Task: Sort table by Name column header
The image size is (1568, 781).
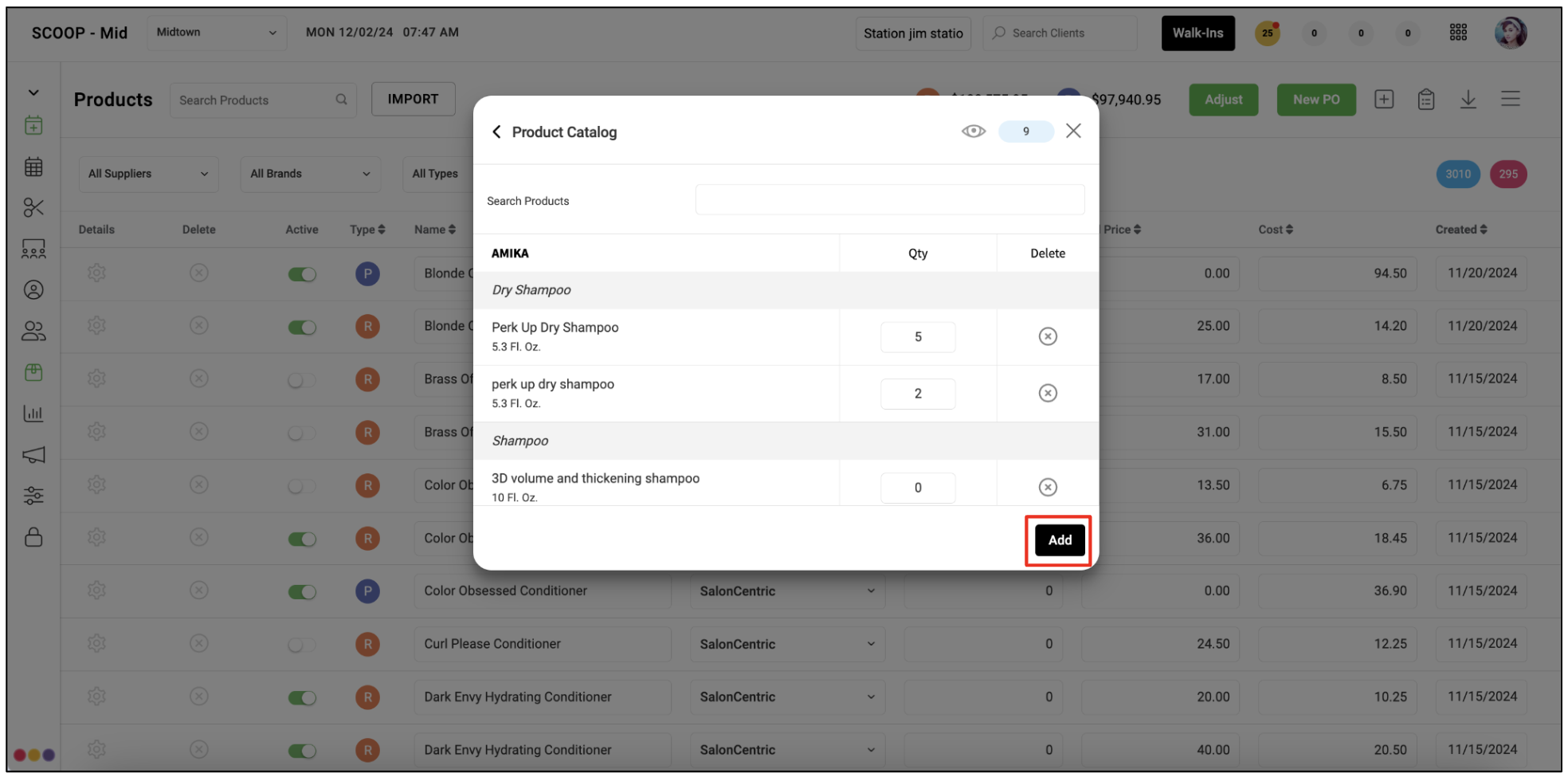Action: [x=435, y=230]
